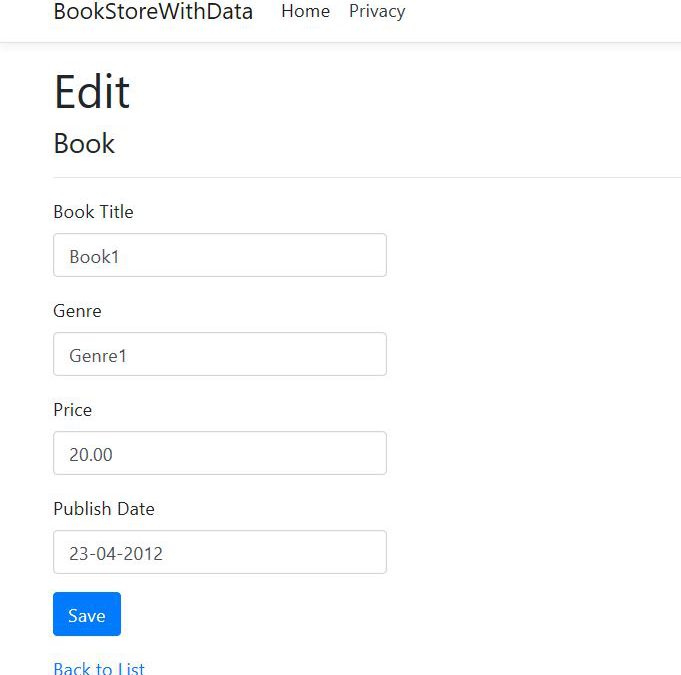Click the Book Title field label
681x675 pixels.
tap(93, 212)
